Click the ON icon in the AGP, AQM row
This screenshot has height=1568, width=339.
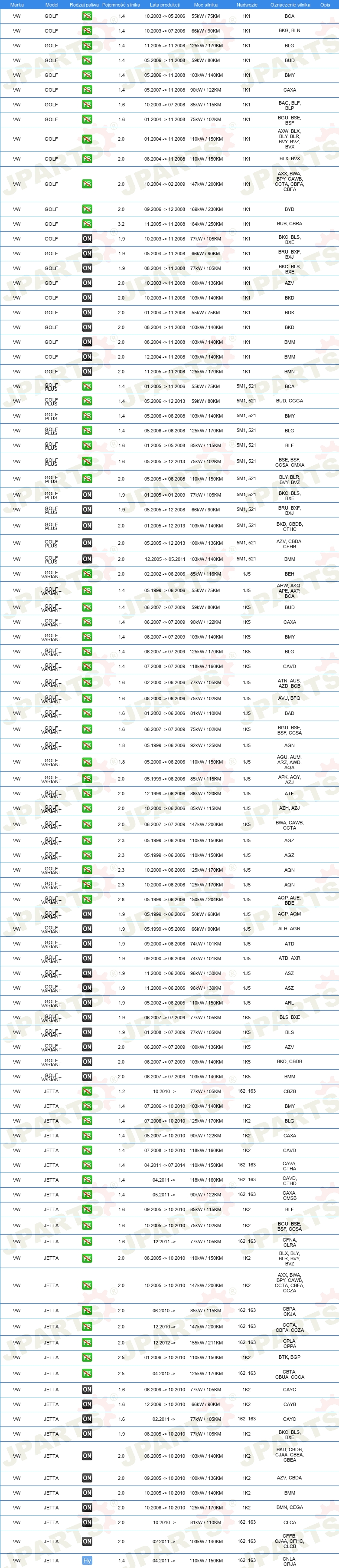pos(87,914)
